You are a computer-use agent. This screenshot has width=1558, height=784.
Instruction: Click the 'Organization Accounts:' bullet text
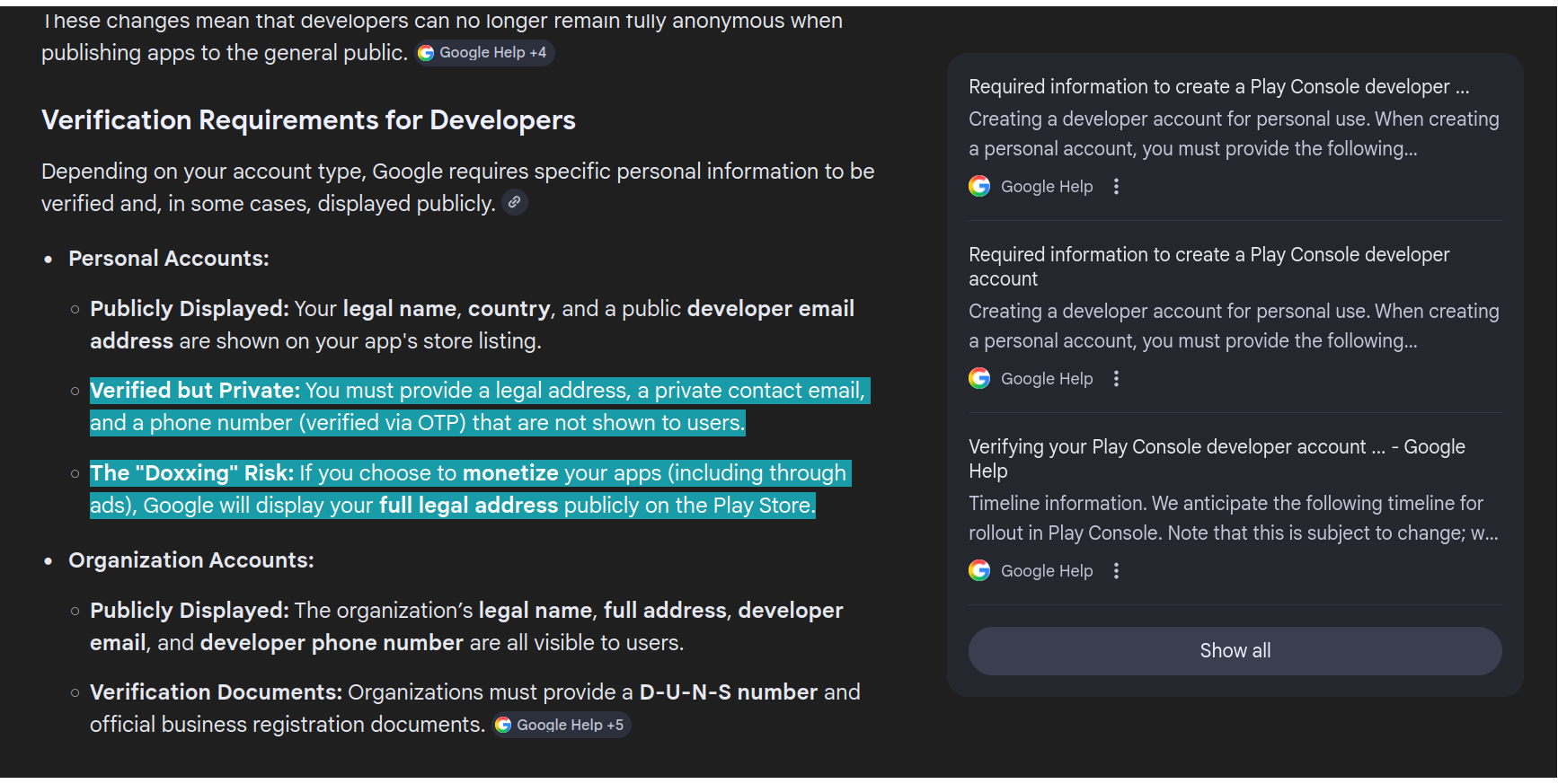point(191,560)
